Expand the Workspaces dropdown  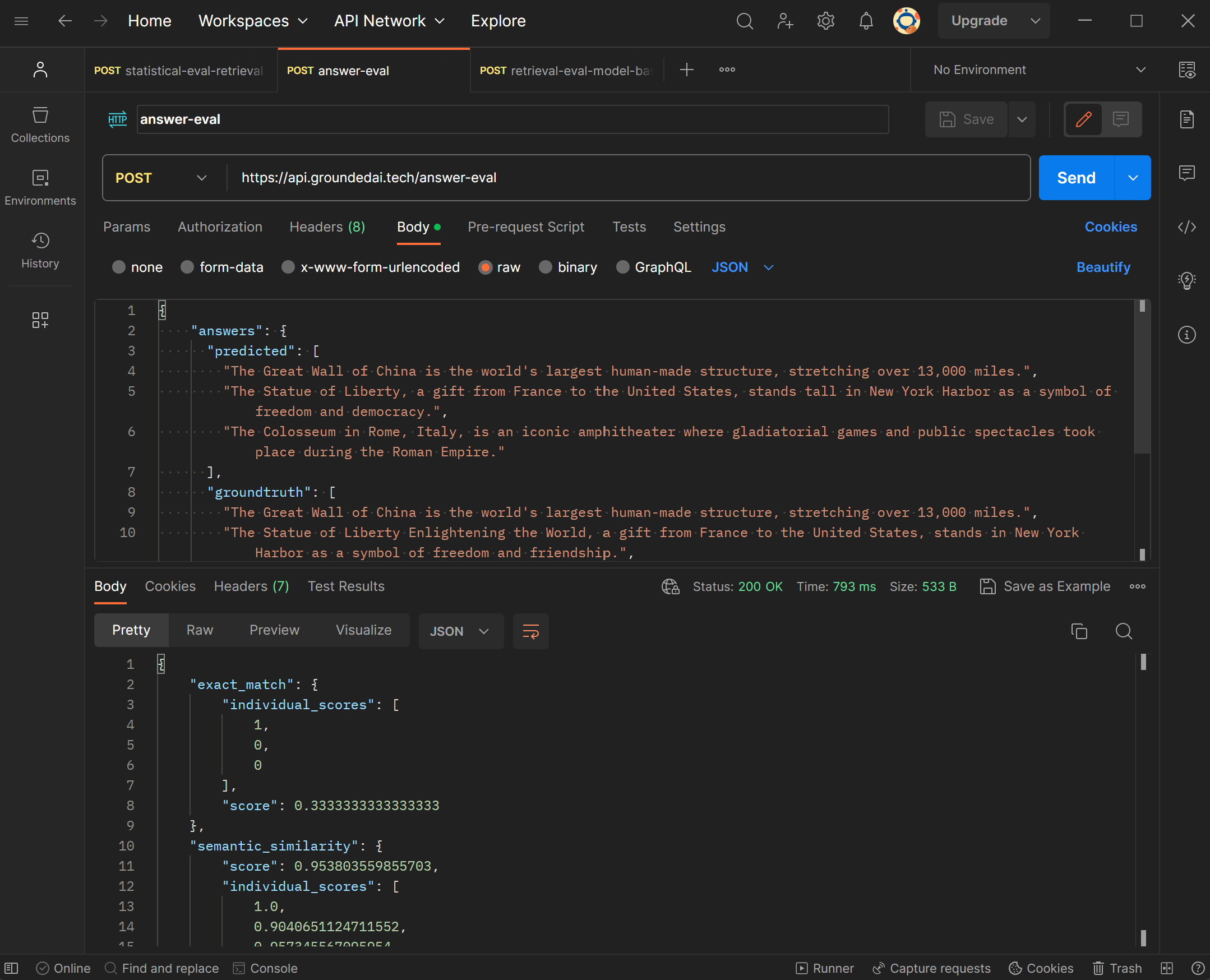(x=253, y=21)
